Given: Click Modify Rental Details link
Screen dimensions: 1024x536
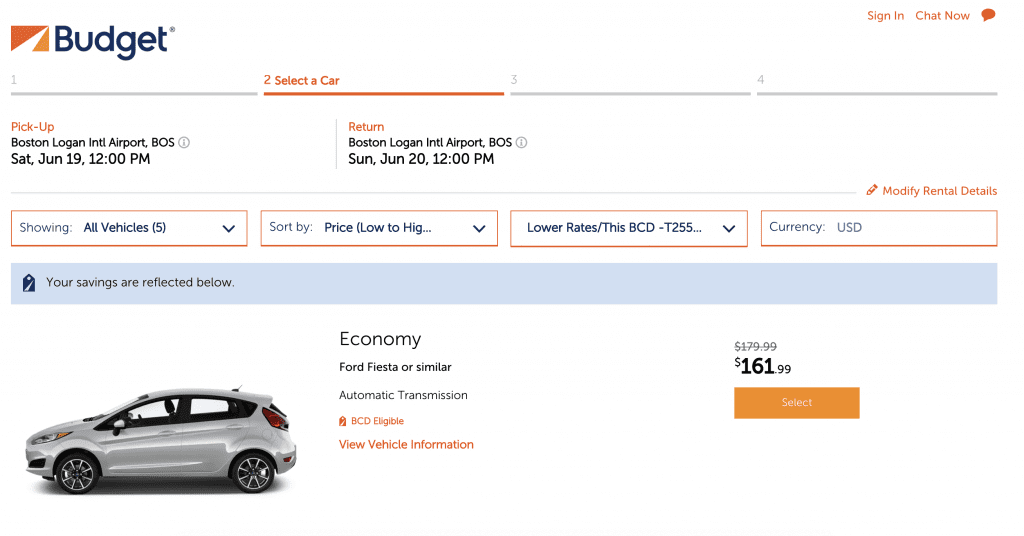Looking at the screenshot, I should click(940, 191).
